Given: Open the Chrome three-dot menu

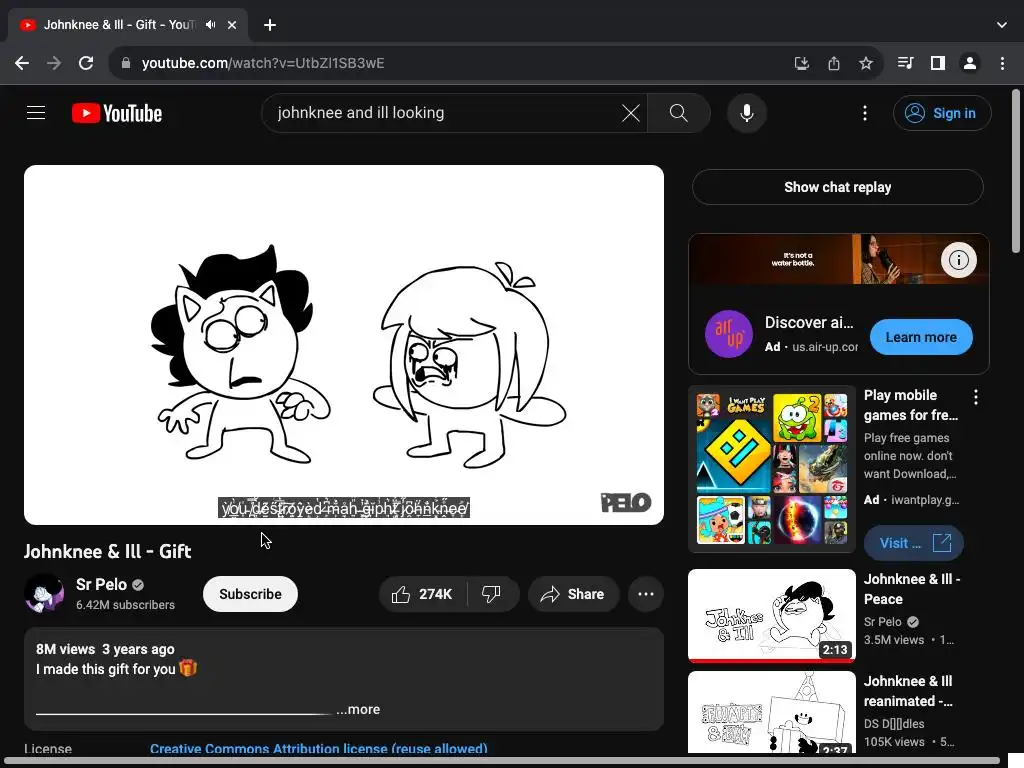Looking at the screenshot, I should click(x=1002, y=63).
